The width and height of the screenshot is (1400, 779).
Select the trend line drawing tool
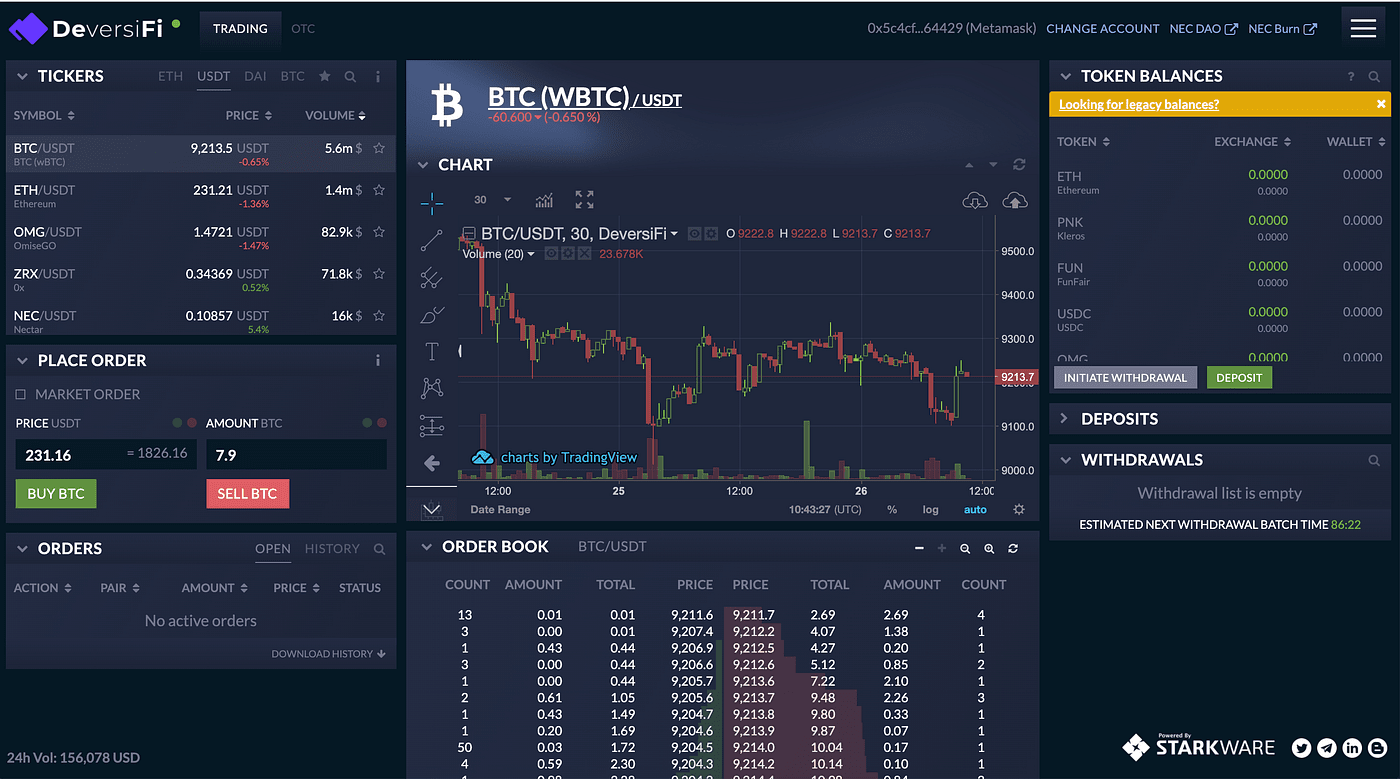click(432, 240)
